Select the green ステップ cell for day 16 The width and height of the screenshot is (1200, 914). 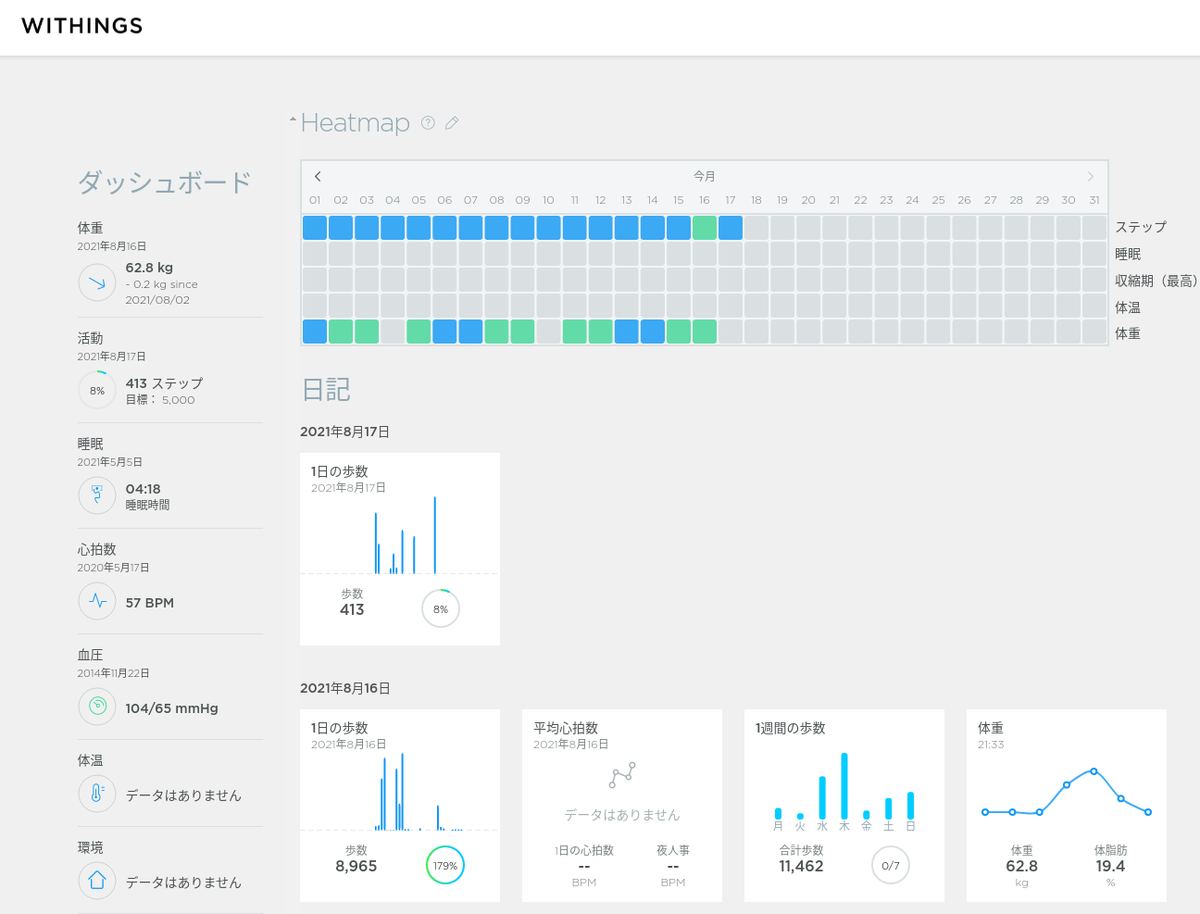coord(705,227)
